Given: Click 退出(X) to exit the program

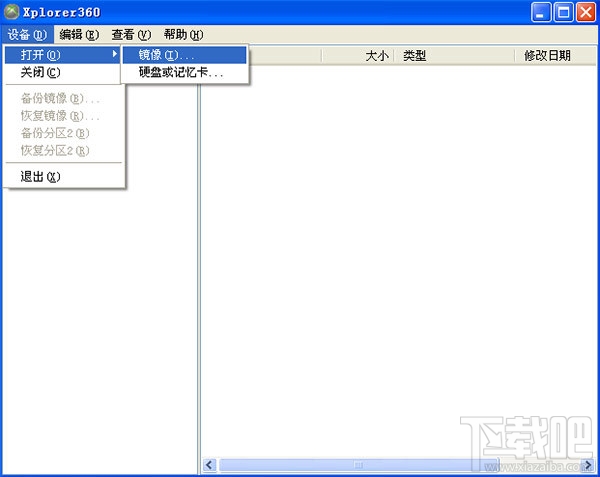Looking at the screenshot, I should coord(62,177).
